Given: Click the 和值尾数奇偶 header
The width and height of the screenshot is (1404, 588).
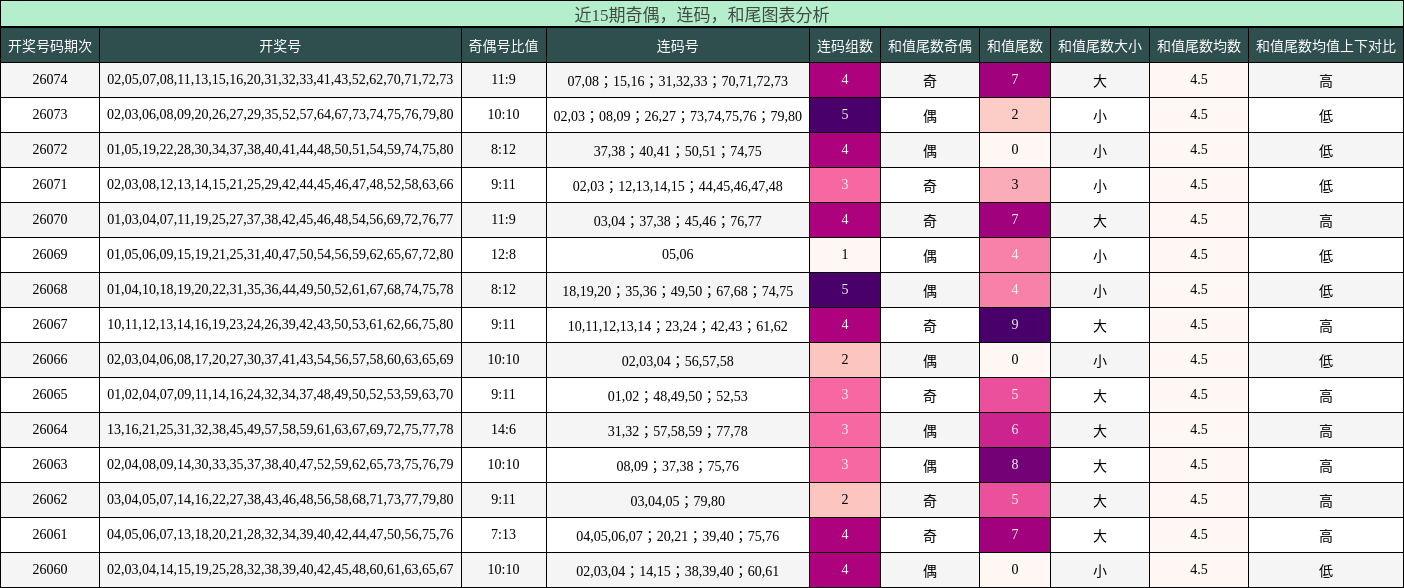Looking at the screenshot, I should coord(930,45).
